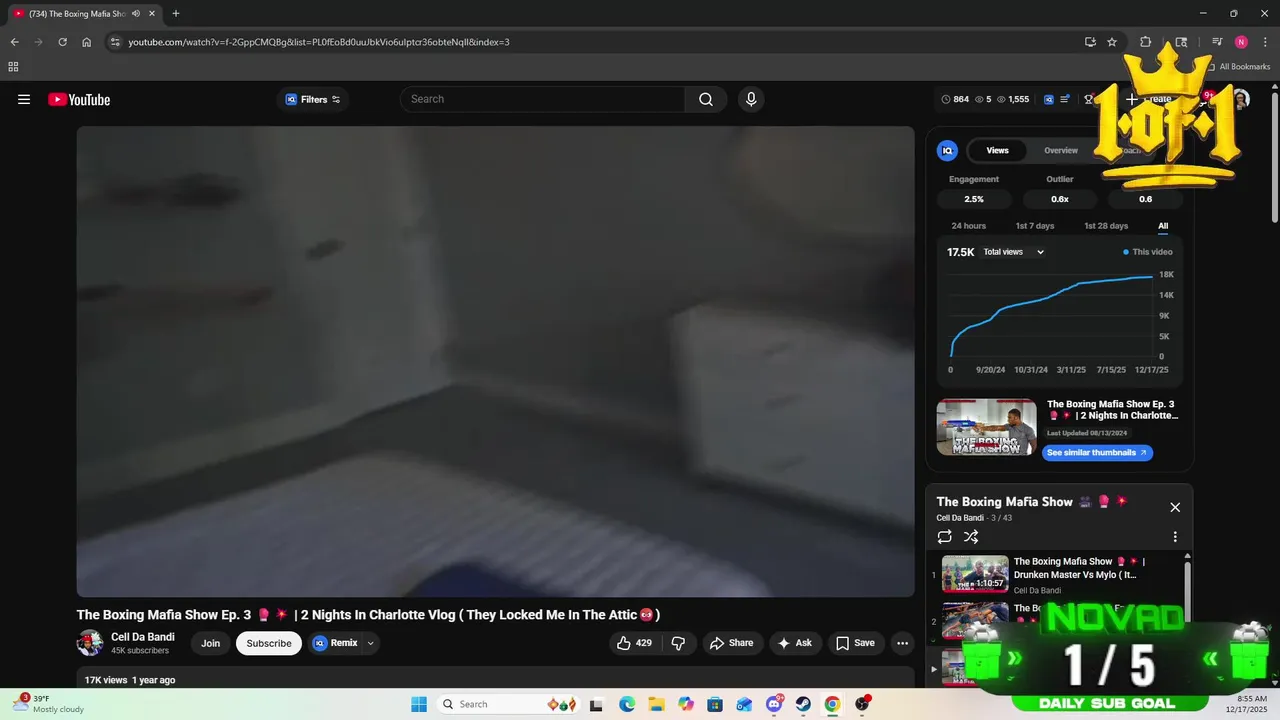The width and height of the screenshot is (1280, 720).
Task: Open File Explorer from the taskbar
Action: coord(657,704)
